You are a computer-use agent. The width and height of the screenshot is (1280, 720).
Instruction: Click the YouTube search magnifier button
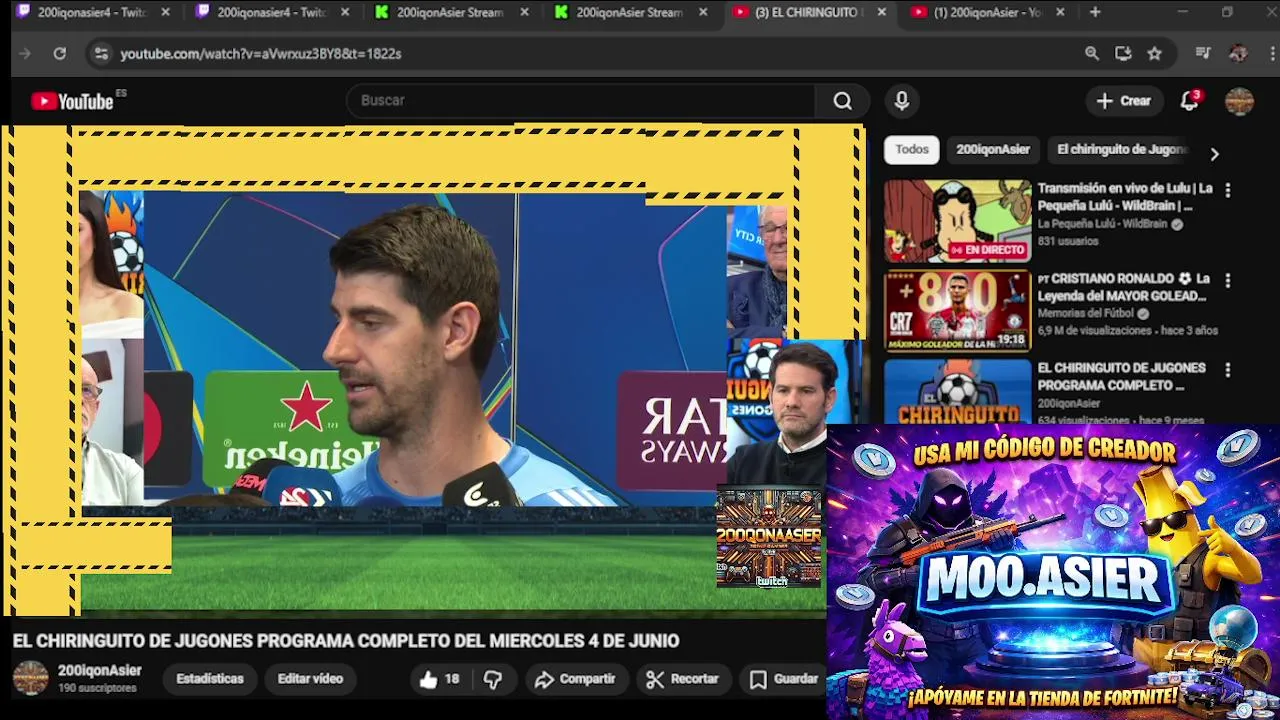[843, 101]
